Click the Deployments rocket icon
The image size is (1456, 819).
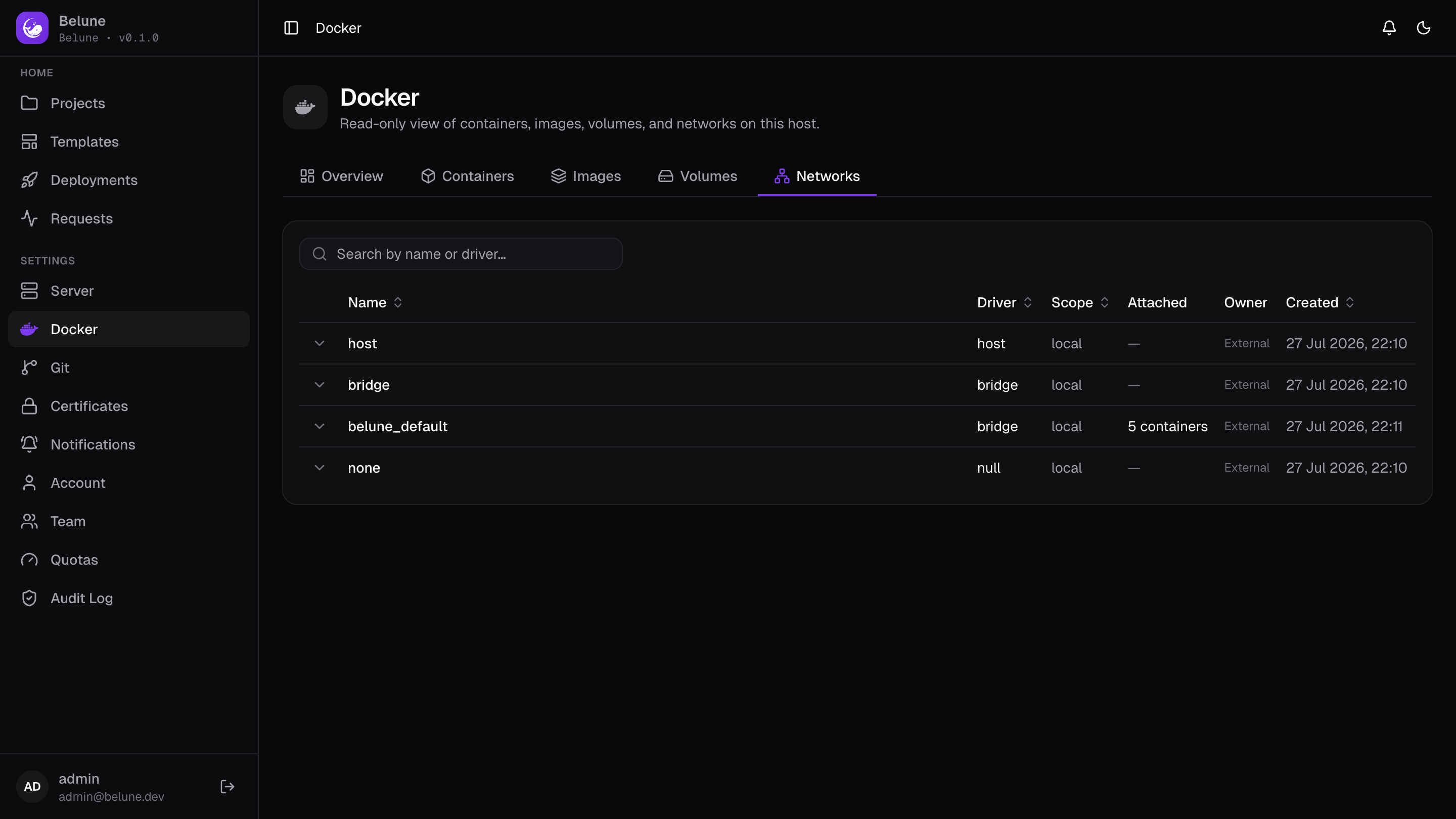coord(29,180)
